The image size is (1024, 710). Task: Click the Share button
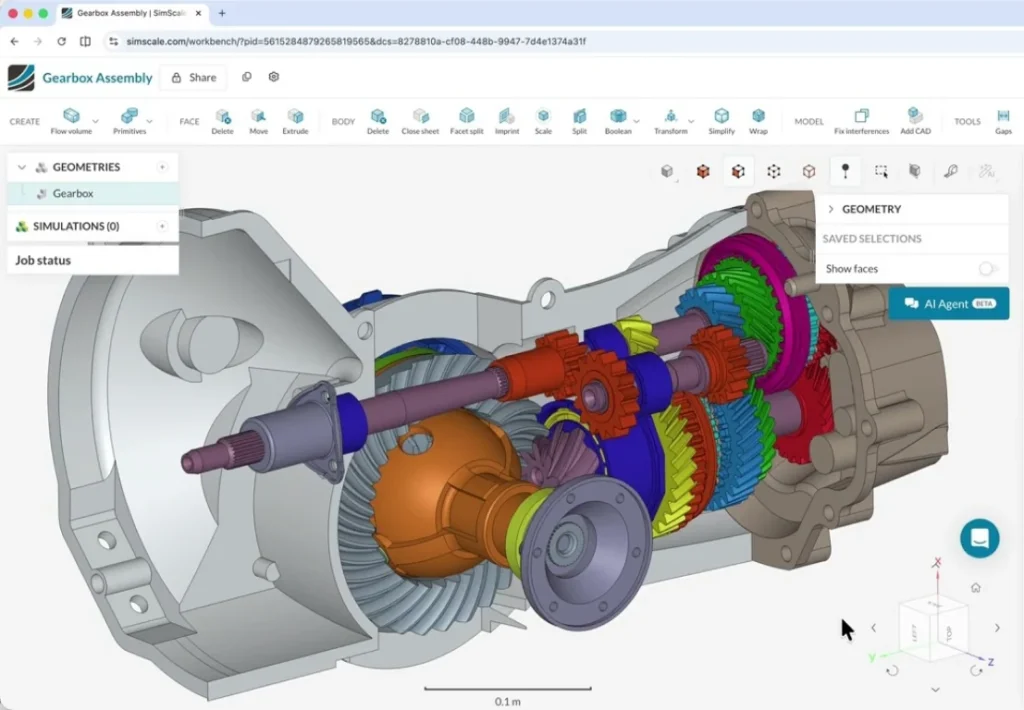[x=193, y=77]
